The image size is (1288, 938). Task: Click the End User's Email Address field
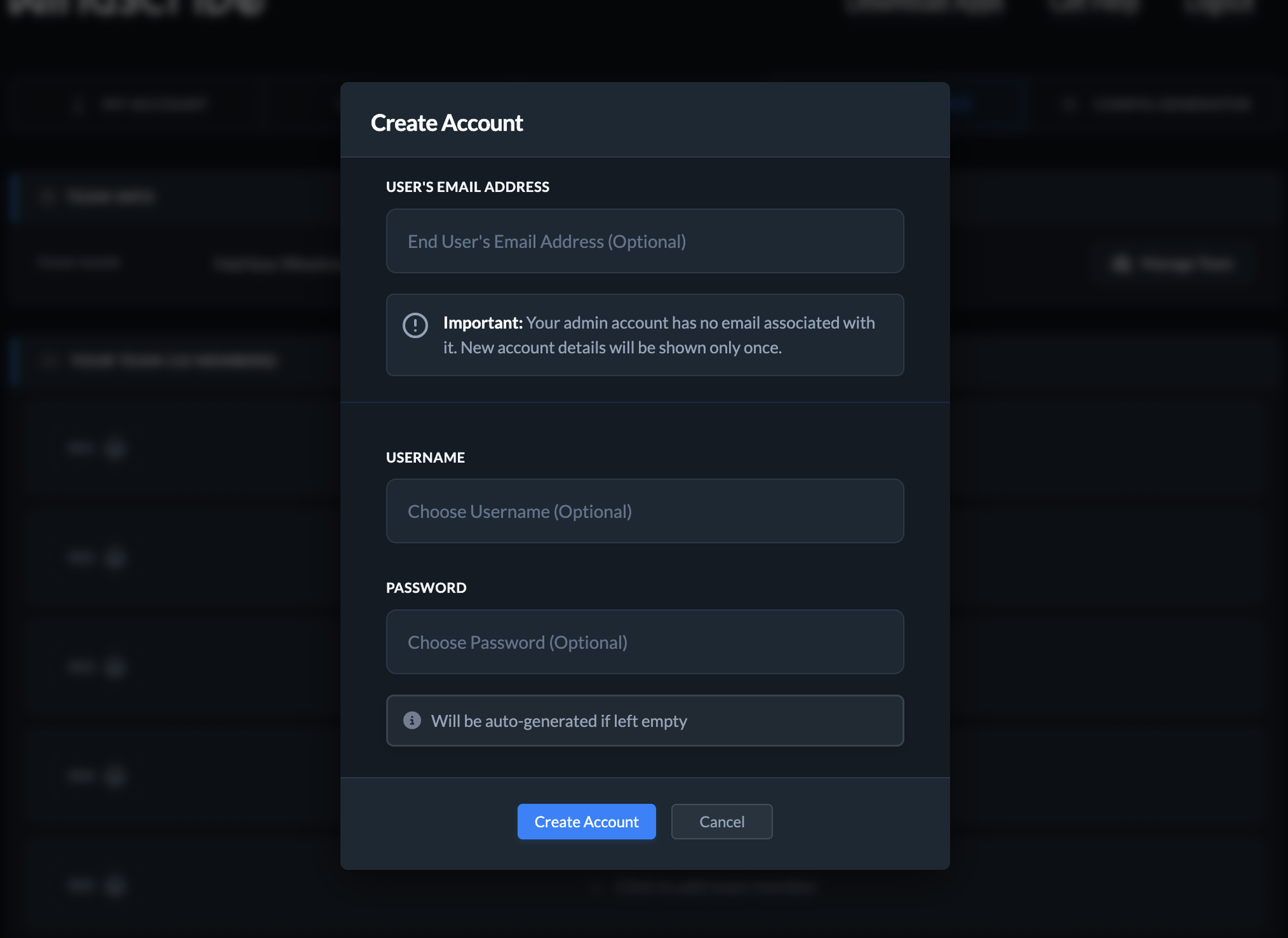pyautogui.click(x=644, y=241)
